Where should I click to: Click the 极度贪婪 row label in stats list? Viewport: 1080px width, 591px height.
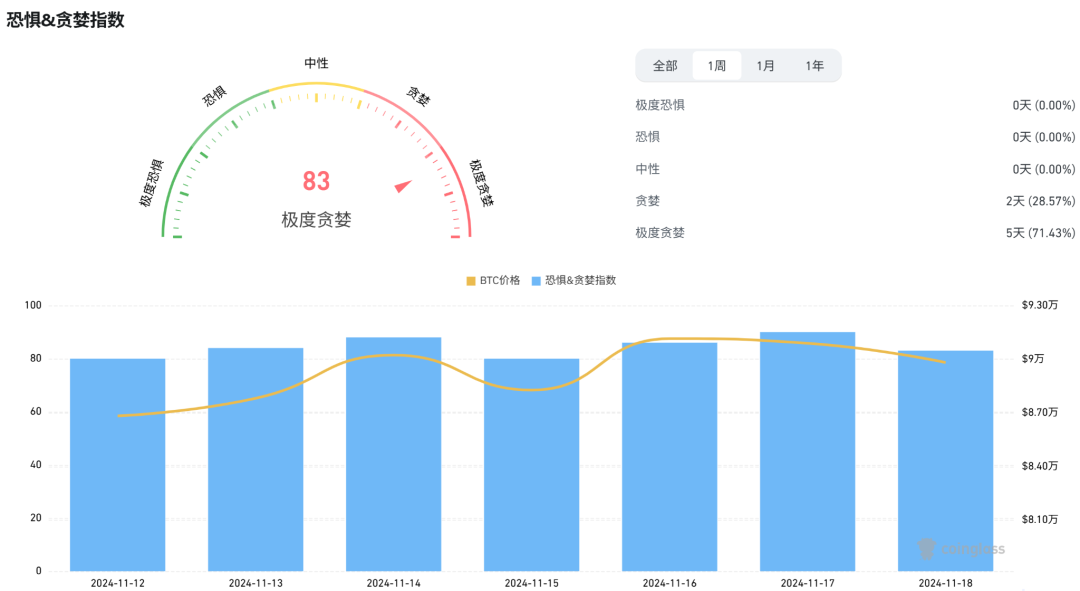[660, 233]
